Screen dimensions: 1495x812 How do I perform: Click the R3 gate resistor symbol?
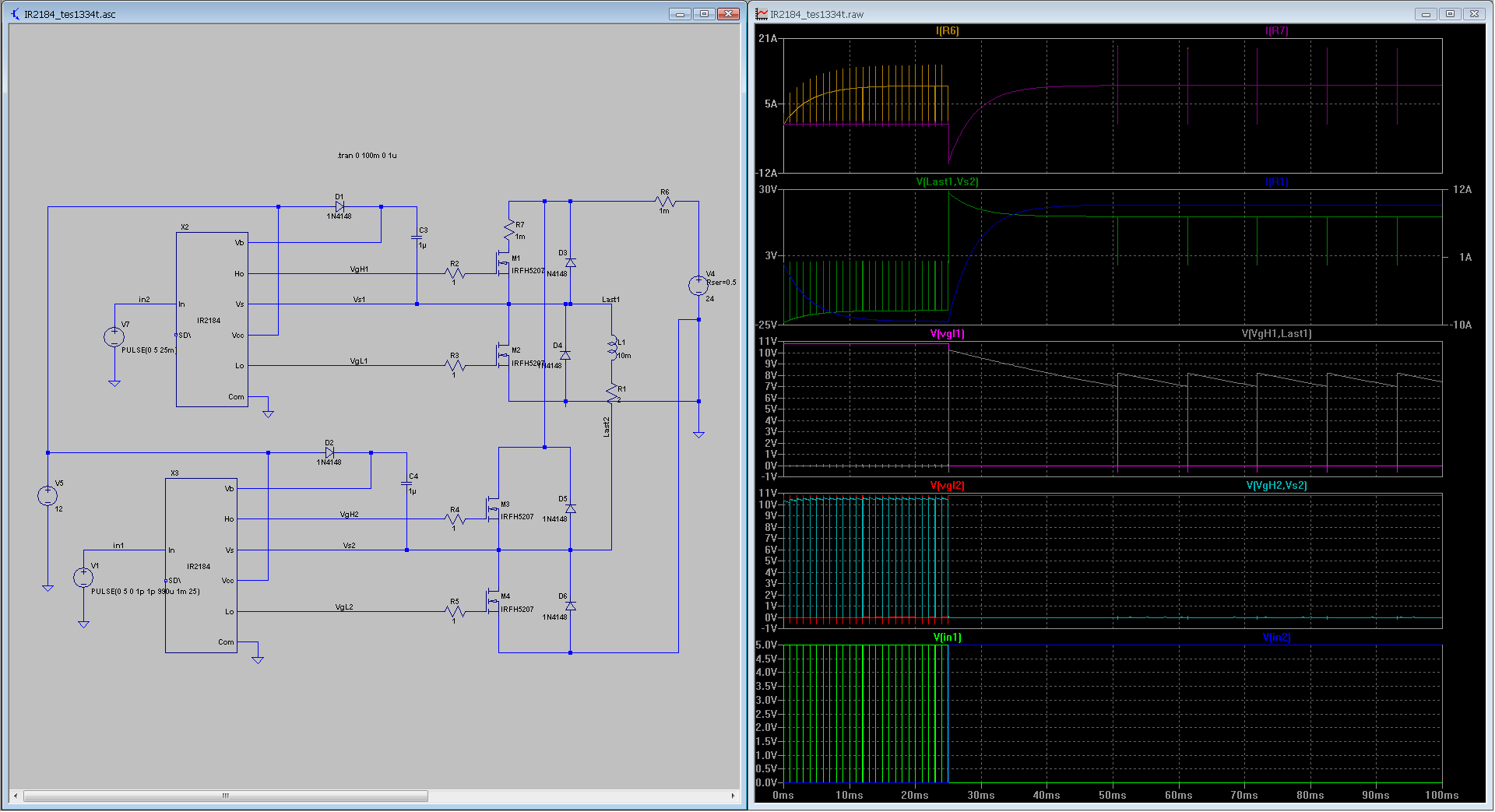[455, 365]
